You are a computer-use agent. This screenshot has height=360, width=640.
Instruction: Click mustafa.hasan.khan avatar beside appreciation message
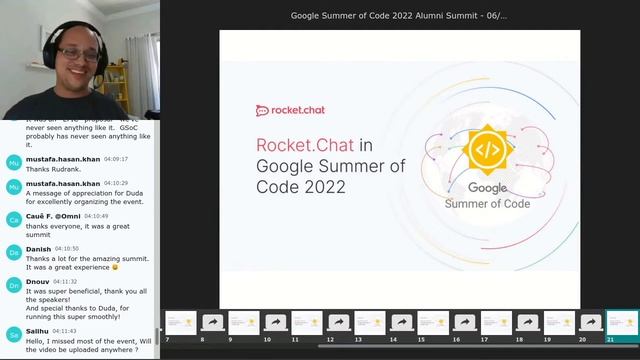click(x=14, y=187)
